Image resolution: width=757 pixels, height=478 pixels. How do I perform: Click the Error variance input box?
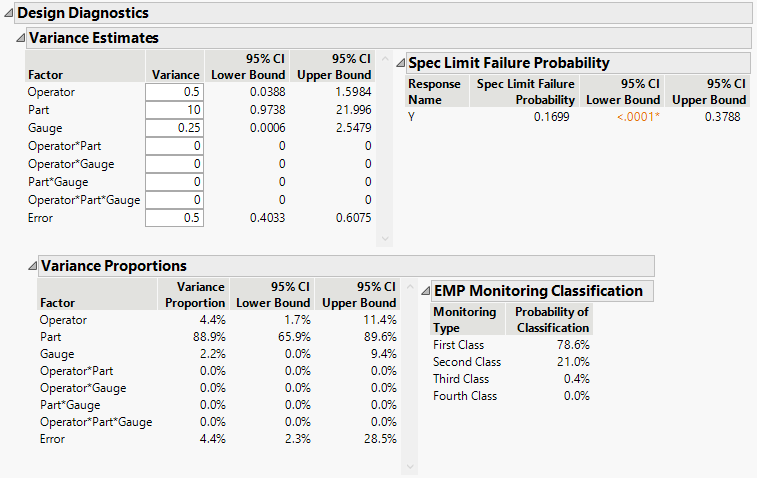pos(175,218)
